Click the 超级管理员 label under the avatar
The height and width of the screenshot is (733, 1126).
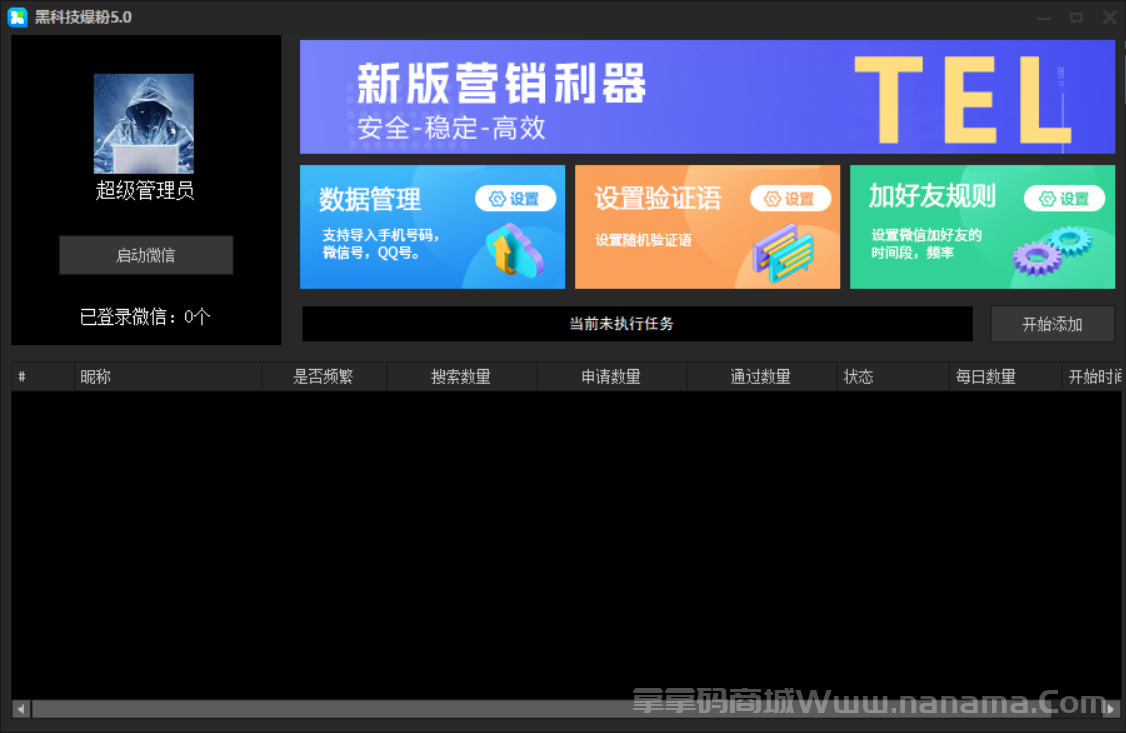(144, 191)
